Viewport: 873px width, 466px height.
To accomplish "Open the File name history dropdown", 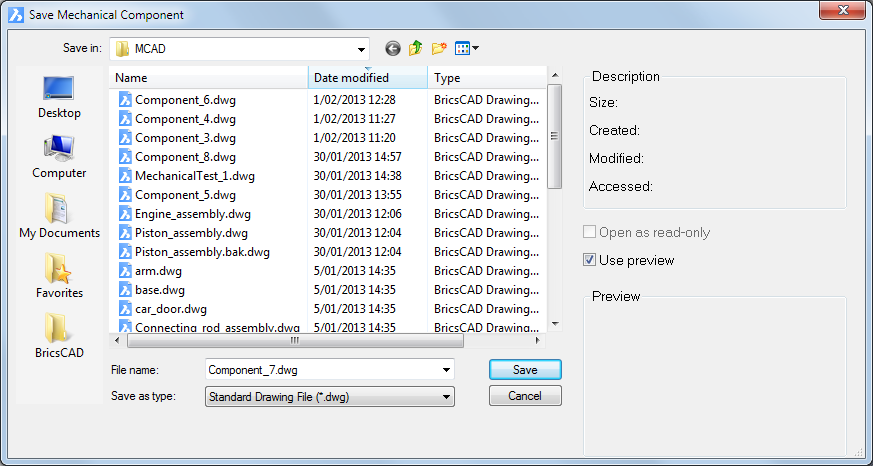I will coord(445,370).
